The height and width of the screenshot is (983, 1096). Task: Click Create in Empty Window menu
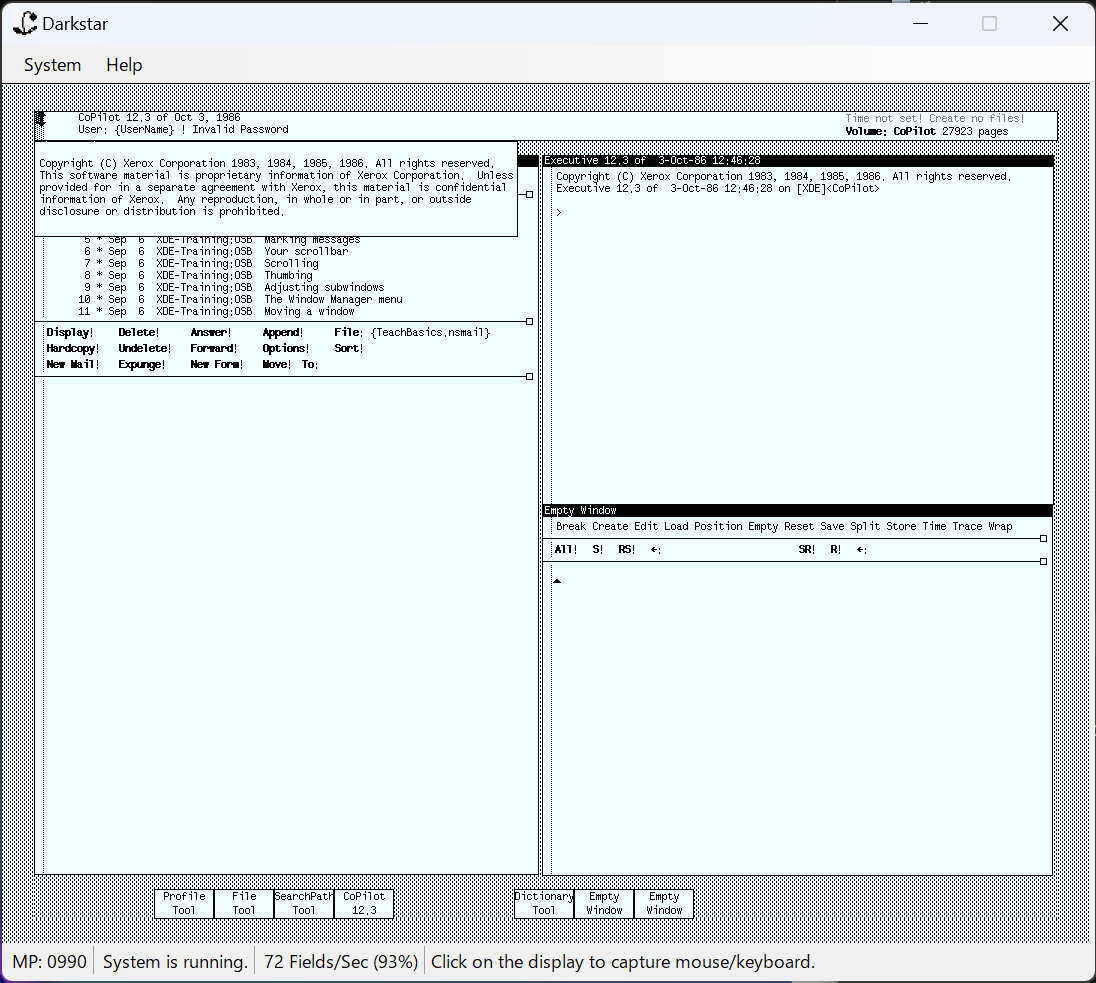pos(610,526)
